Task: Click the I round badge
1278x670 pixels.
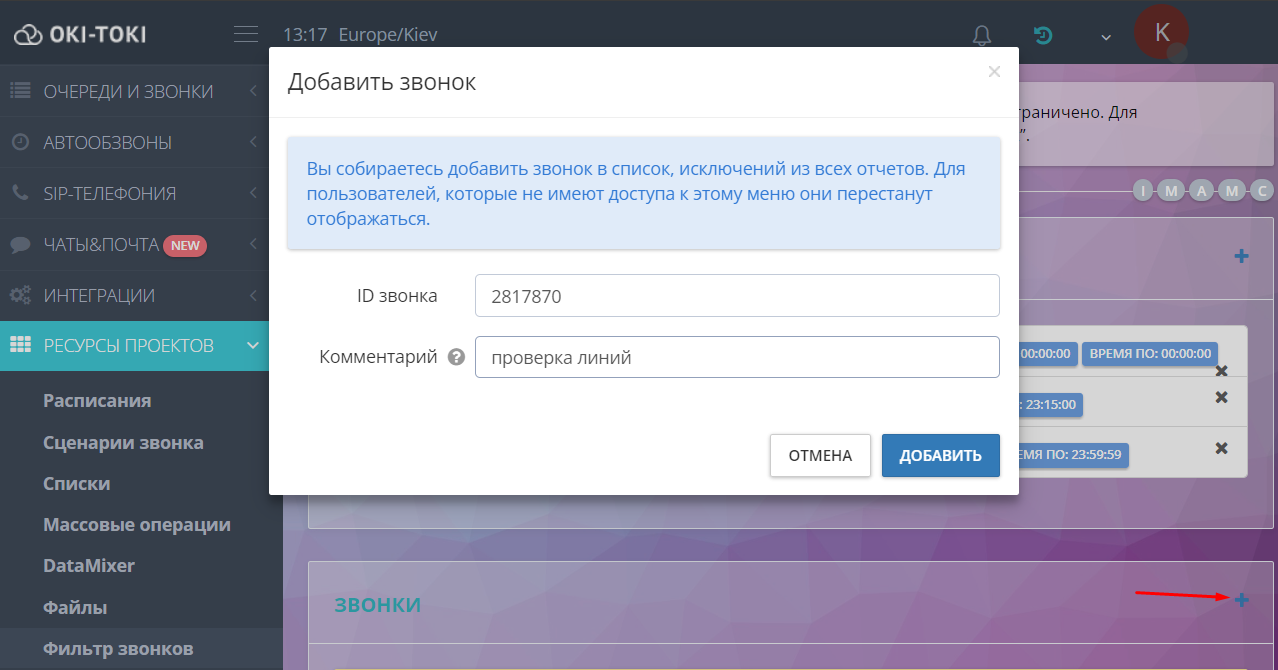Action: coord(1144,191)
